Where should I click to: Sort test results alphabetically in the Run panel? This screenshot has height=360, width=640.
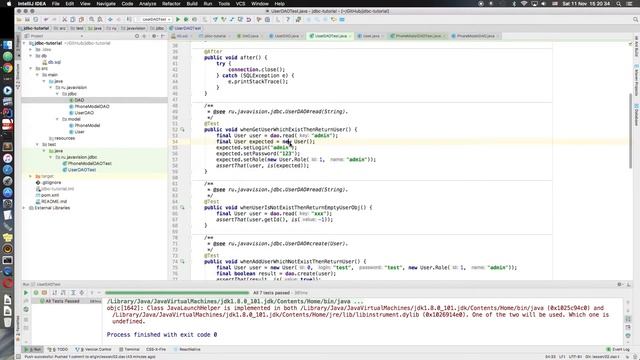pyautogui.click(x=55, y=293)
